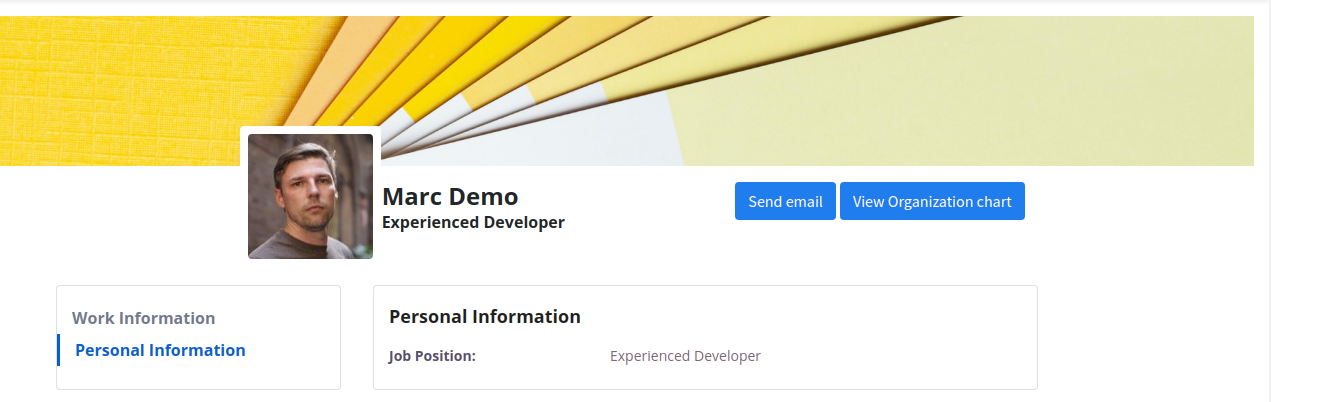Switch to the Work Information tab
1318x402 pixels.
pyautogui.click(x=143, y=318)
